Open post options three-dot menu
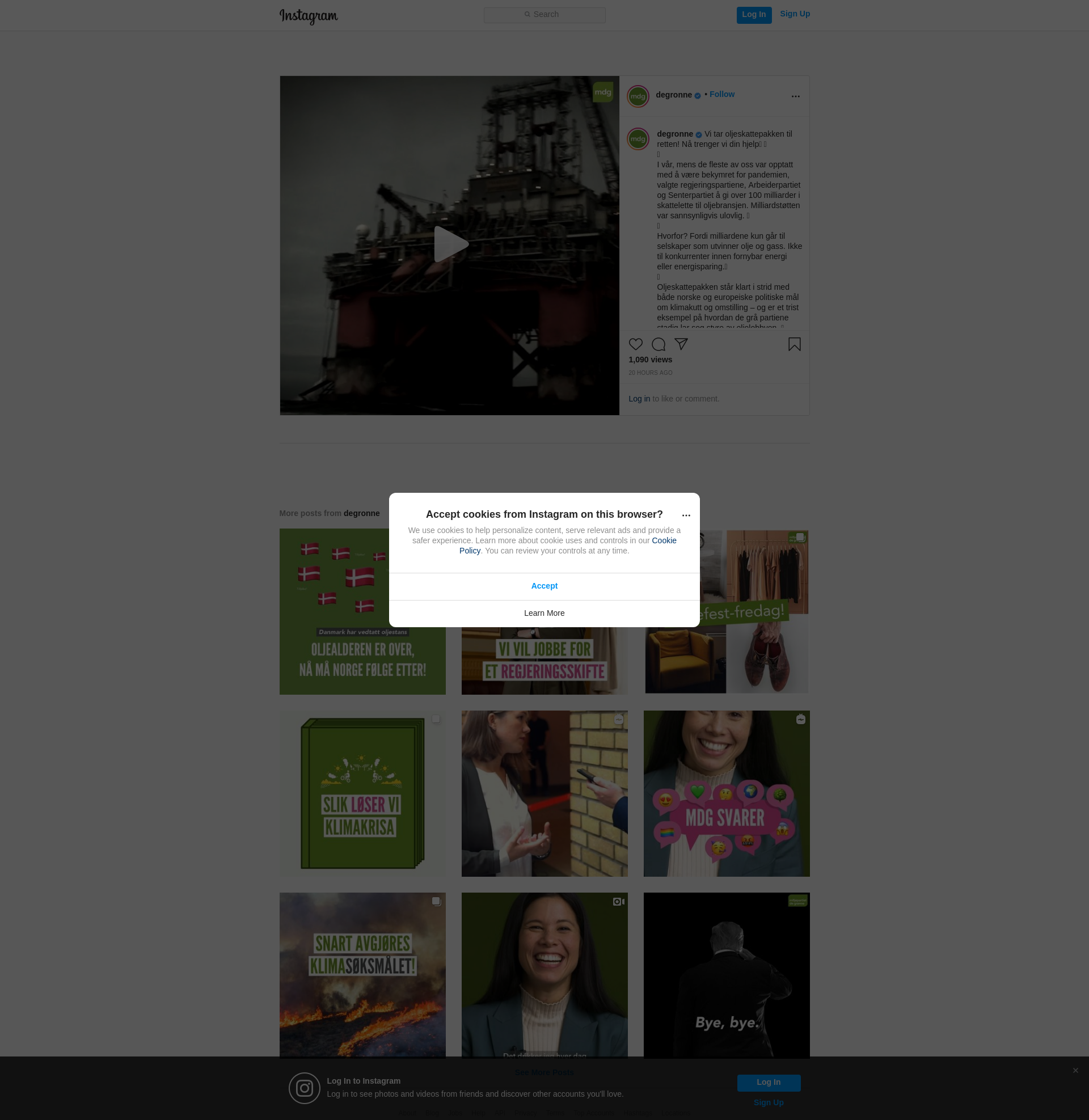 (795, 96)
